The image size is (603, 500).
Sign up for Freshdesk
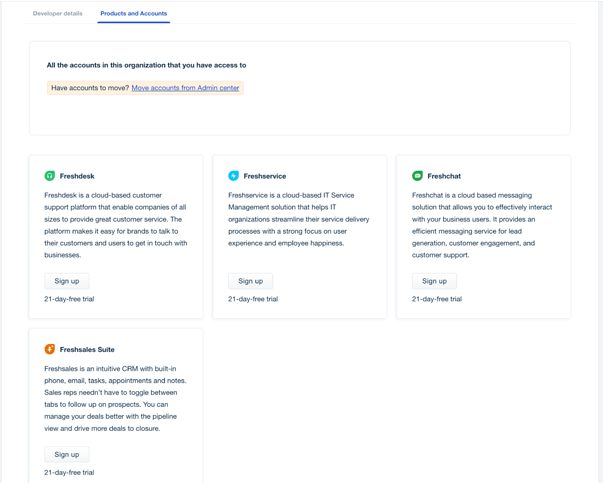click(x=67, y=281)
